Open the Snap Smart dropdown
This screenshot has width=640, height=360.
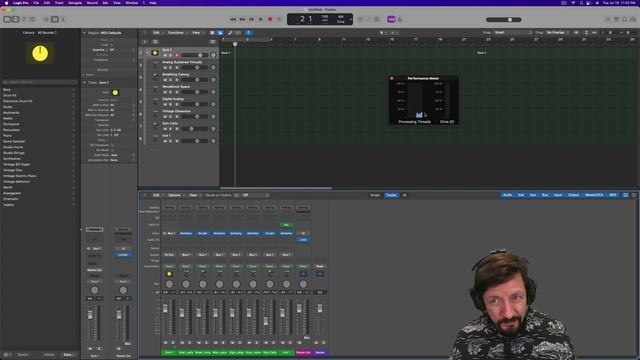pos(513,32)
